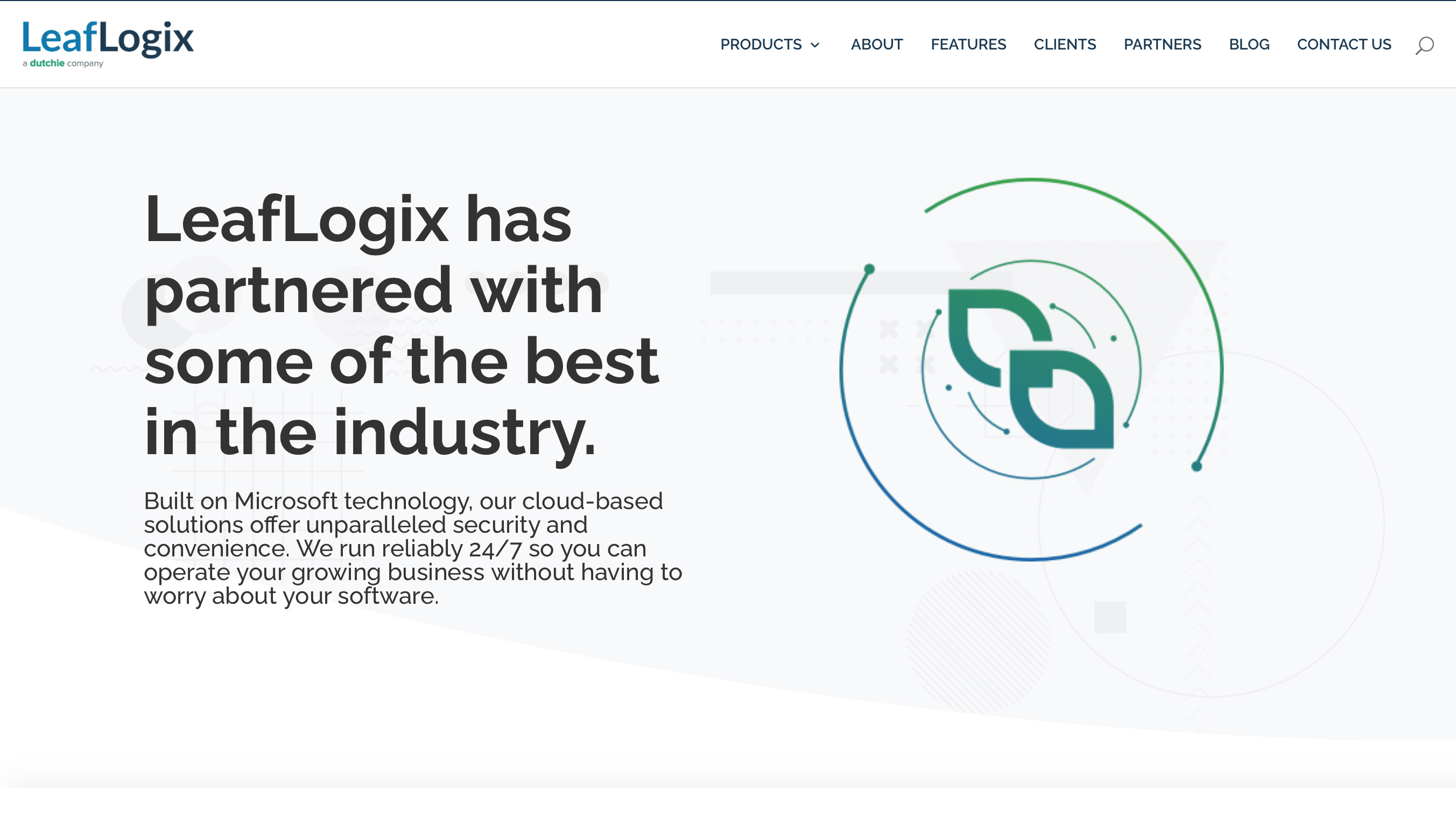The width and height of the screenshot is (1456, 819).
Task: Click the LeafLogix logo in top left
Action: tap(107, 44)
